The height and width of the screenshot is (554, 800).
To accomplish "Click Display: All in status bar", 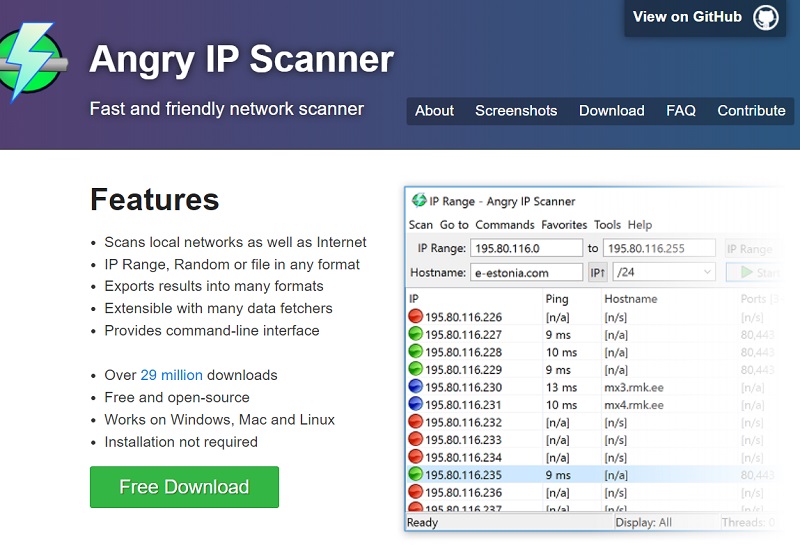I will coord(643,522).
